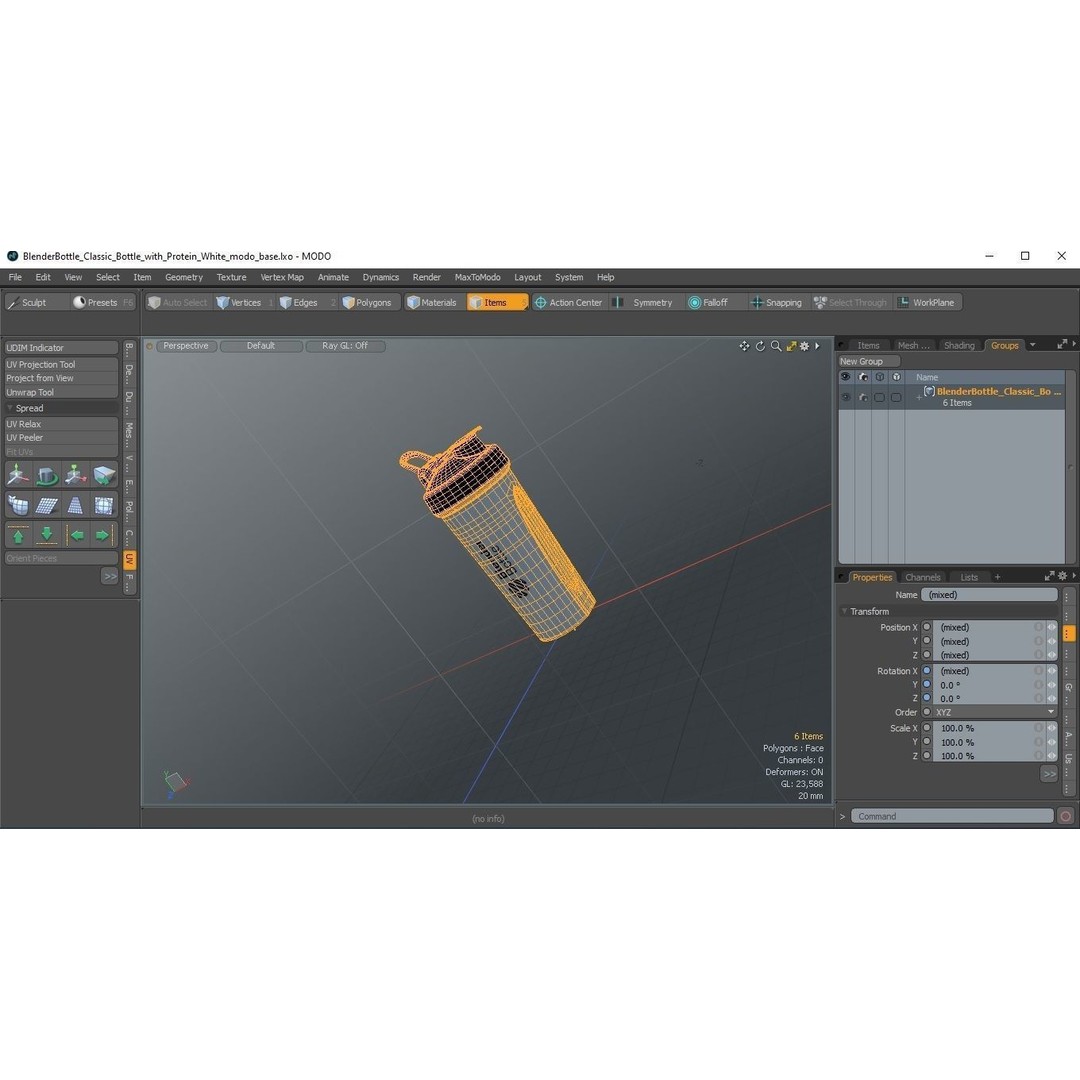Switch to the Lists tab

[969, 577]
